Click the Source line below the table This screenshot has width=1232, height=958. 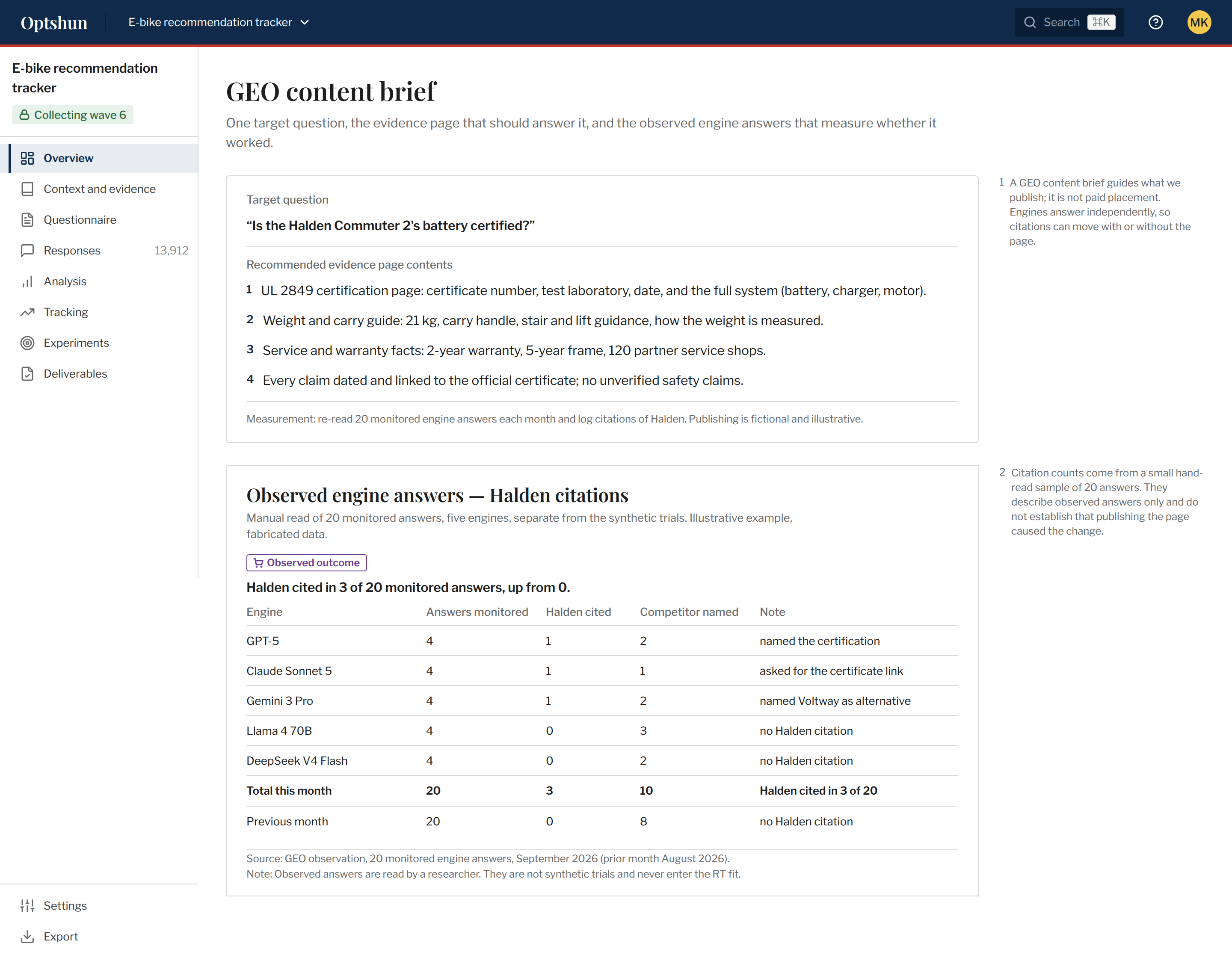[x=488, y=858]
